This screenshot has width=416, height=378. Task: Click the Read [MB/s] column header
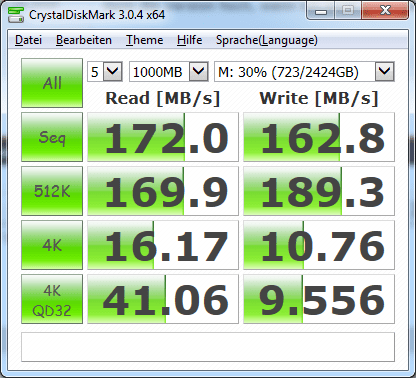163,98
